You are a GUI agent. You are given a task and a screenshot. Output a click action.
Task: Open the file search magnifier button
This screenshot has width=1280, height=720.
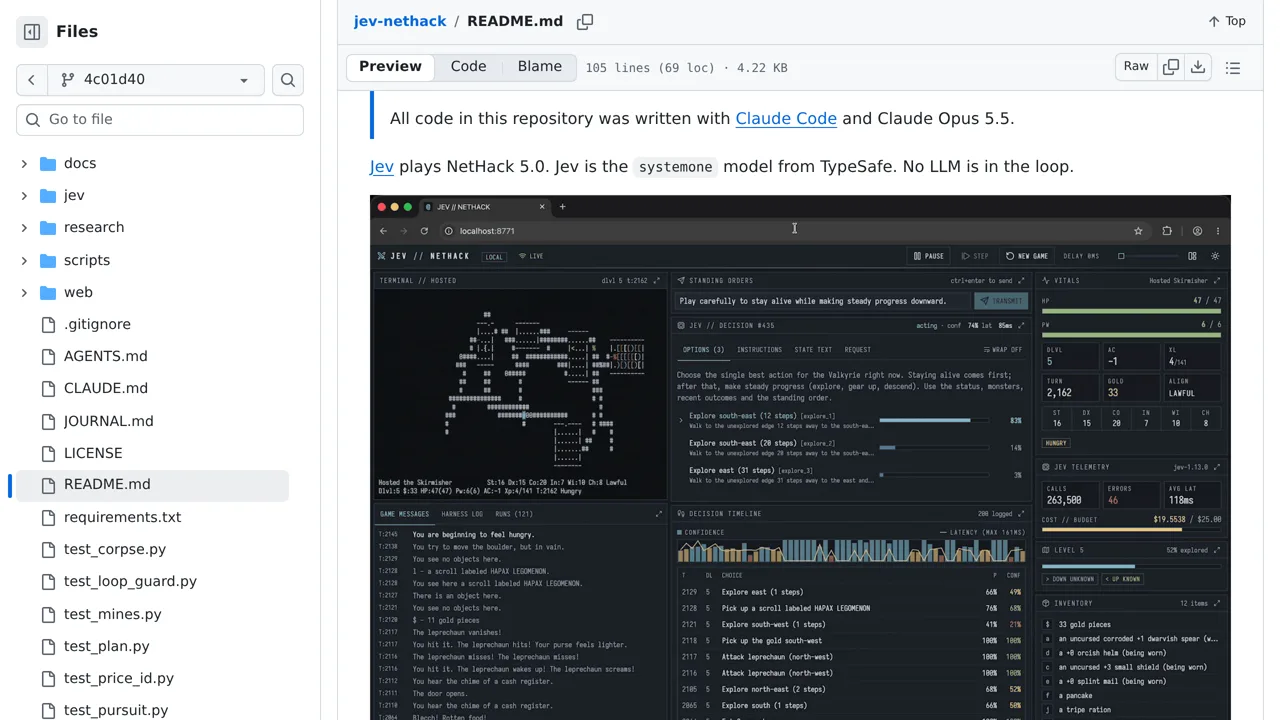tap(288, 80)
